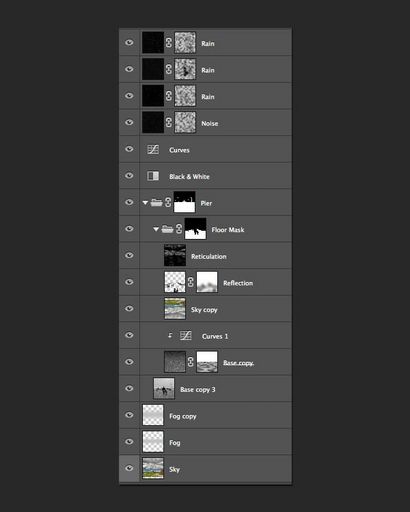This screenshot has height=512, width=410.
Task: Collapse the Floor Mask group
Action: tap(156, 229)
